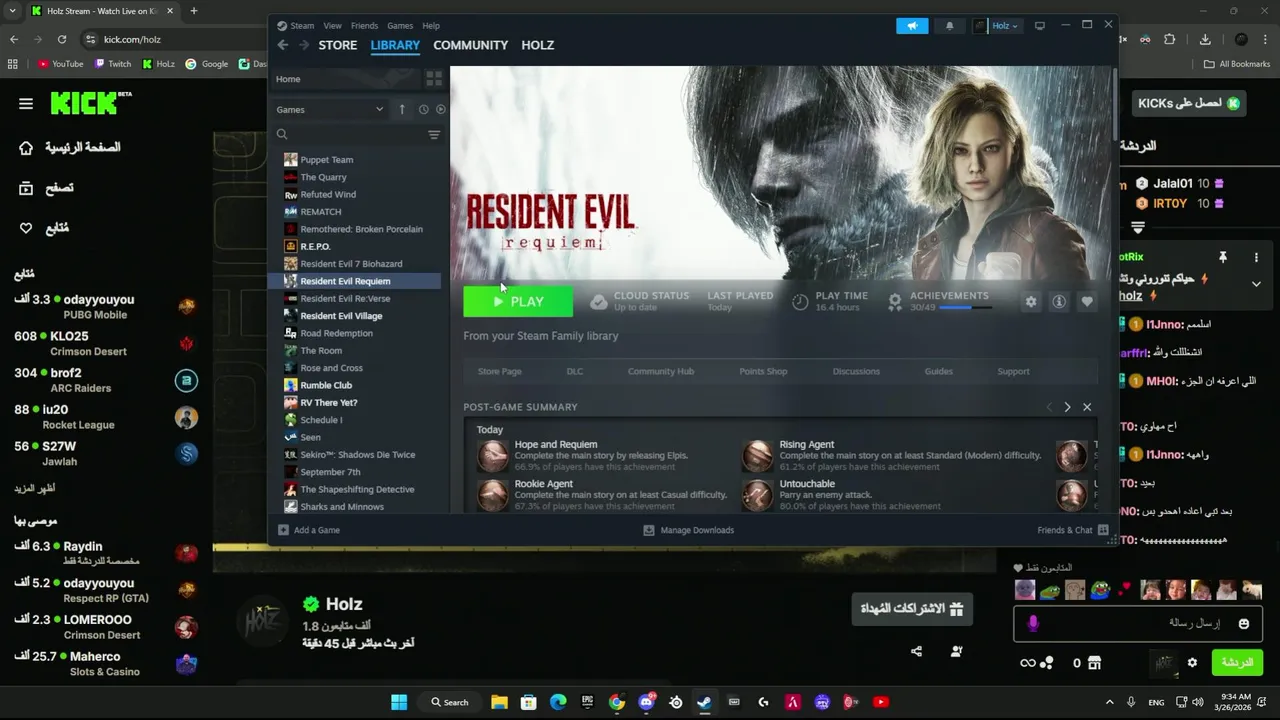Click Kick gifted subscriptions button
This screenshot has height=720, width=1280.
click(911, 608)
